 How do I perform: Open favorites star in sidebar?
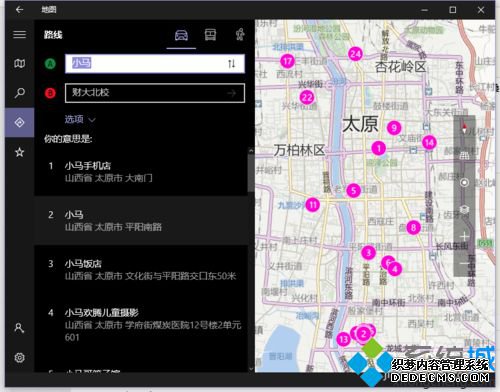[x=19, y=152]
